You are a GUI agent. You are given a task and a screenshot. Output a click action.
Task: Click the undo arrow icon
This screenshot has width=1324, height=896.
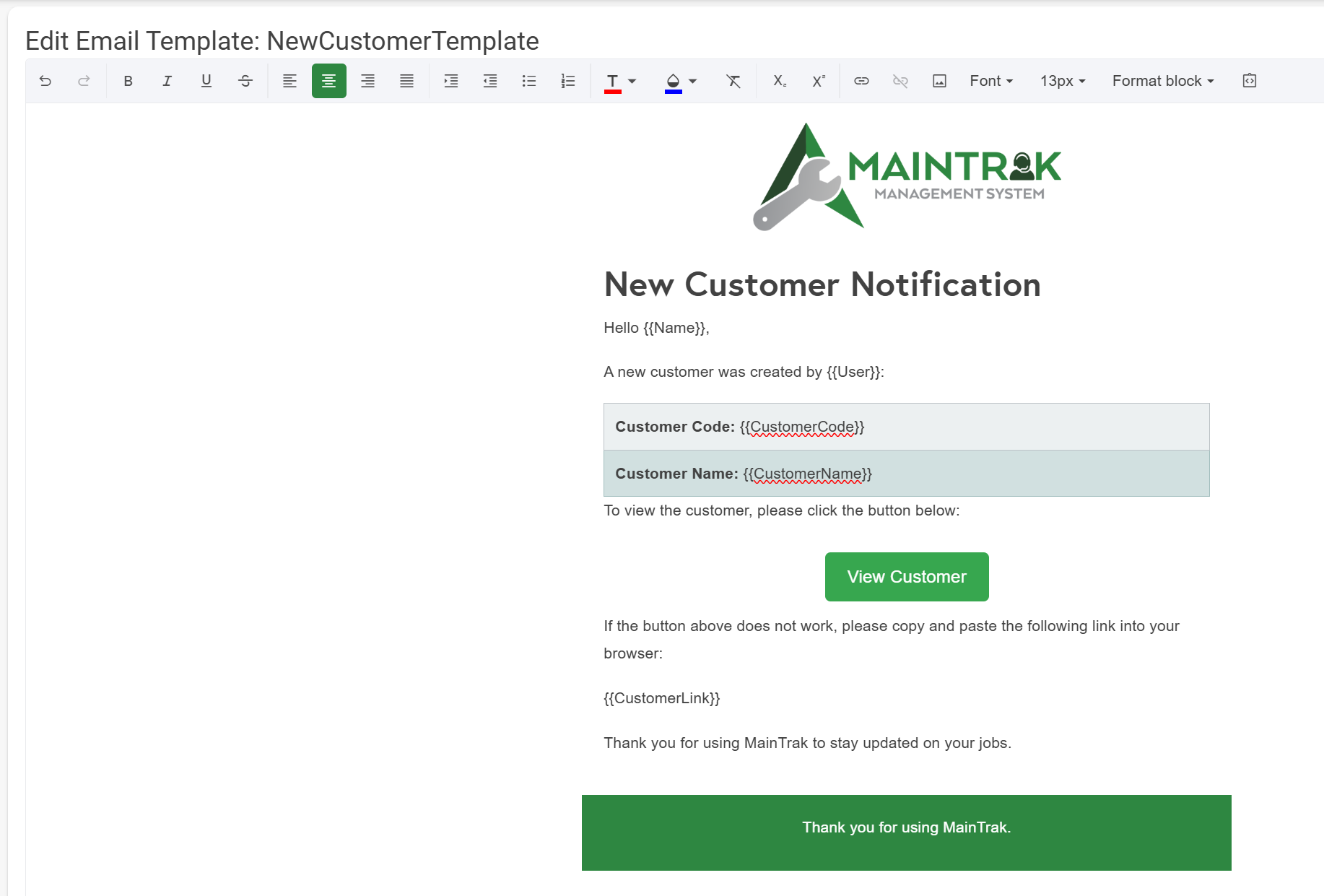pyautogui.click(x=45, y=81)
